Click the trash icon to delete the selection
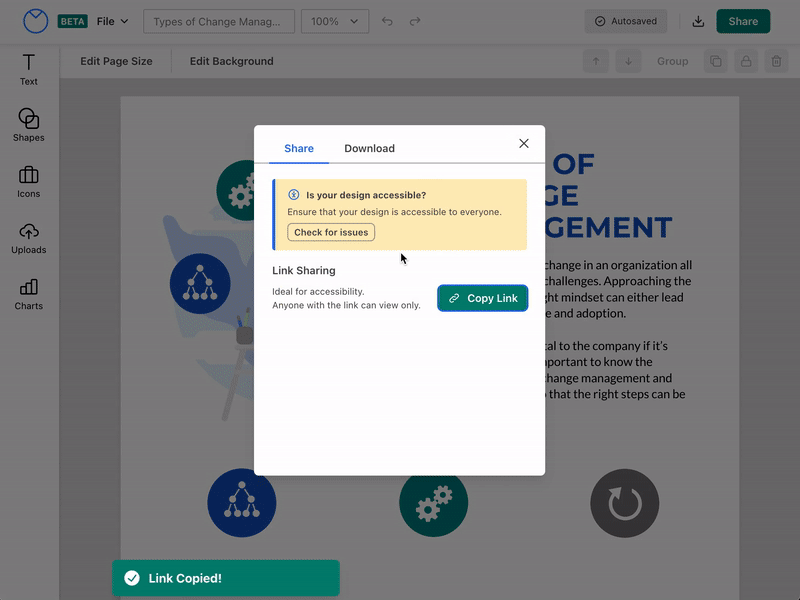This screenshot has width=800, height=600. pos(775,61)
